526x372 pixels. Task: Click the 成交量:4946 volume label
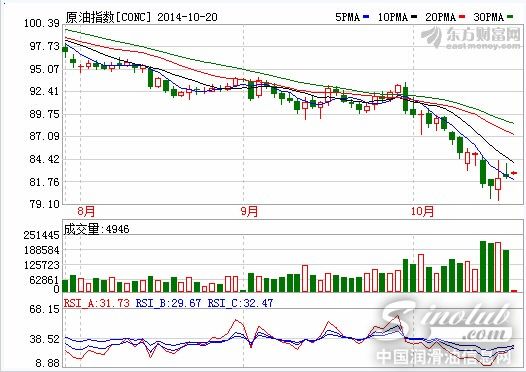[97, 229]
